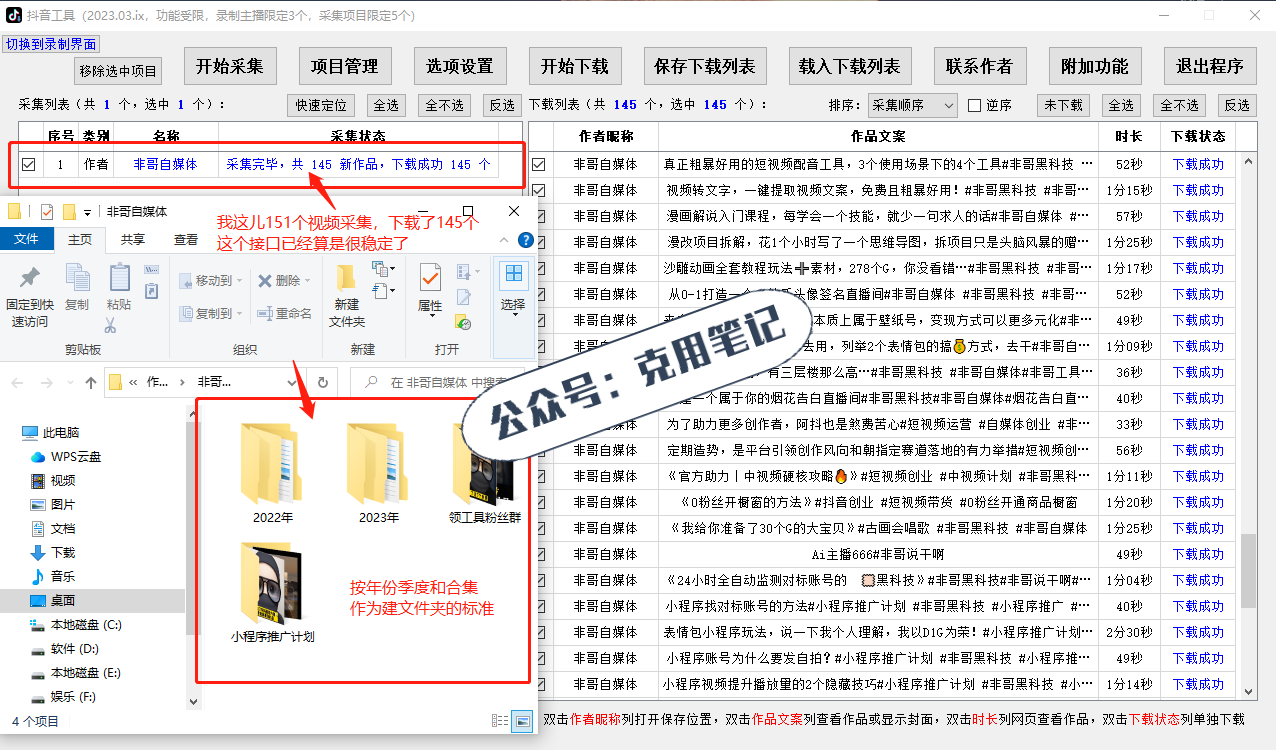Switch to the 主页 ribbon tab

80,239
